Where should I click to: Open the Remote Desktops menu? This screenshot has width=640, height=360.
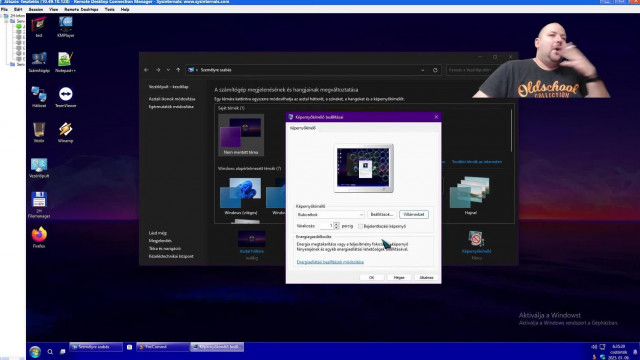81,9
